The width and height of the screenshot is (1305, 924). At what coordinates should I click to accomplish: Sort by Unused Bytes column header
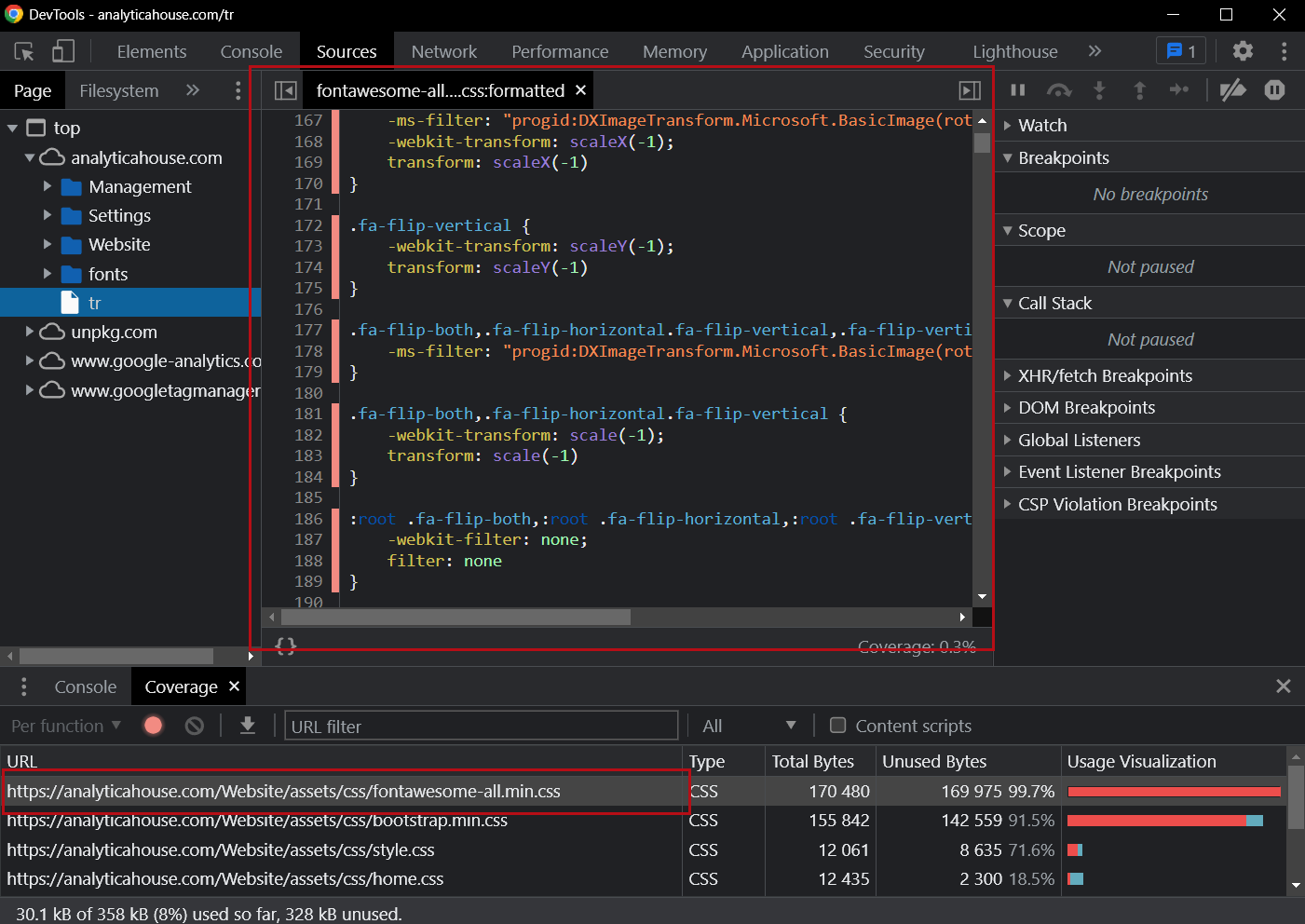(x=969, y=761)
